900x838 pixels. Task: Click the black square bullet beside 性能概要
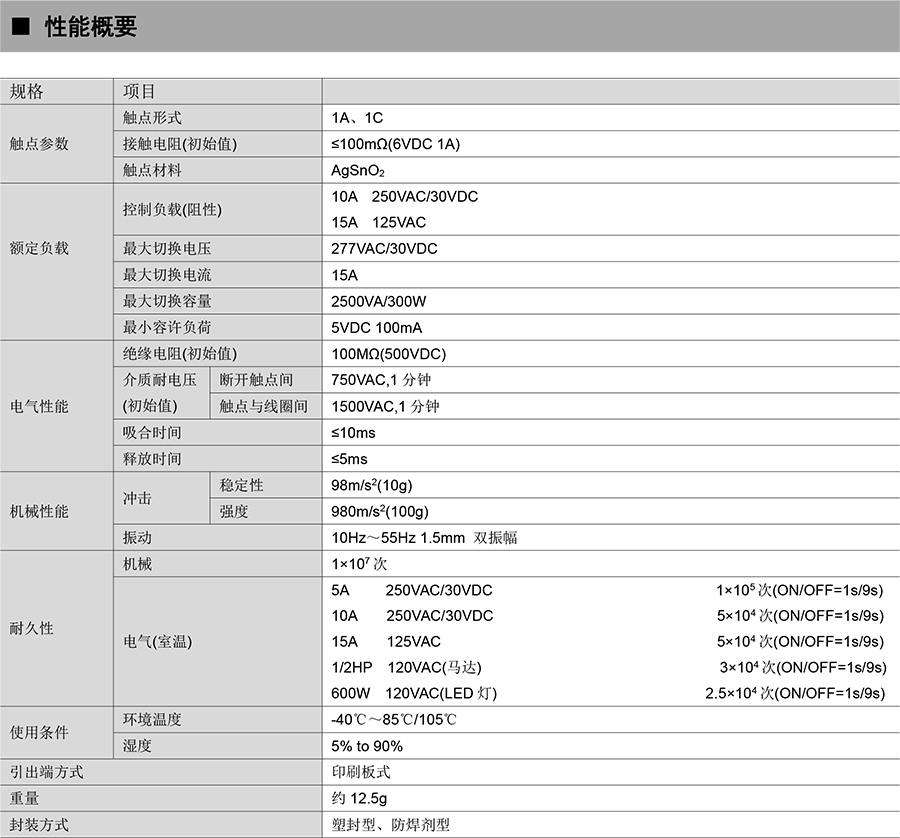[20, 27]
